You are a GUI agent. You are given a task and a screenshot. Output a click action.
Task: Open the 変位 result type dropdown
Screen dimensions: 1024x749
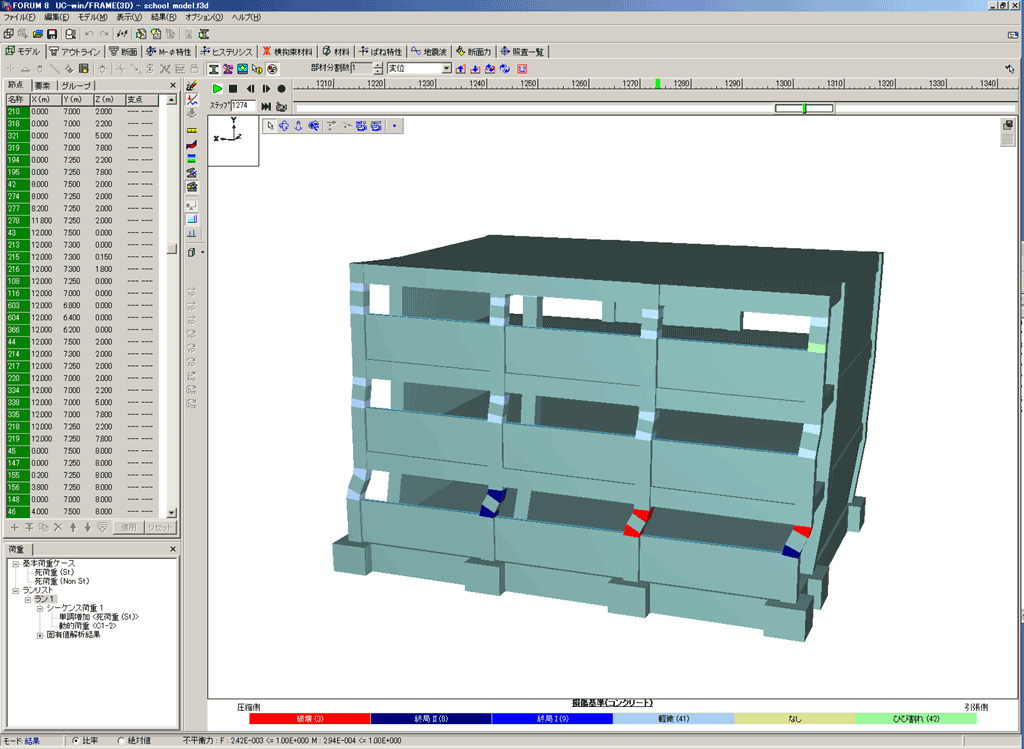click(x=447, y=68)
